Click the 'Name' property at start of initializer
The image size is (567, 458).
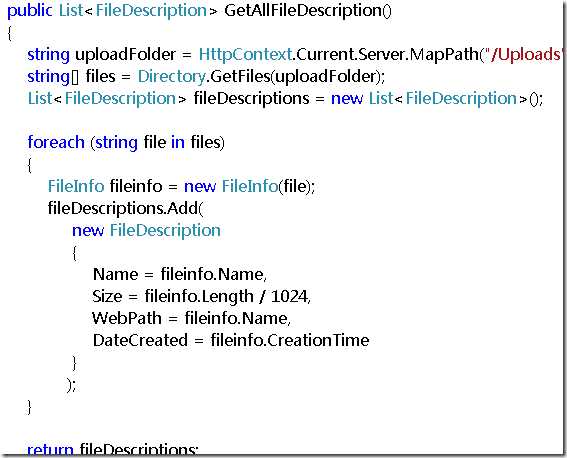115,274
